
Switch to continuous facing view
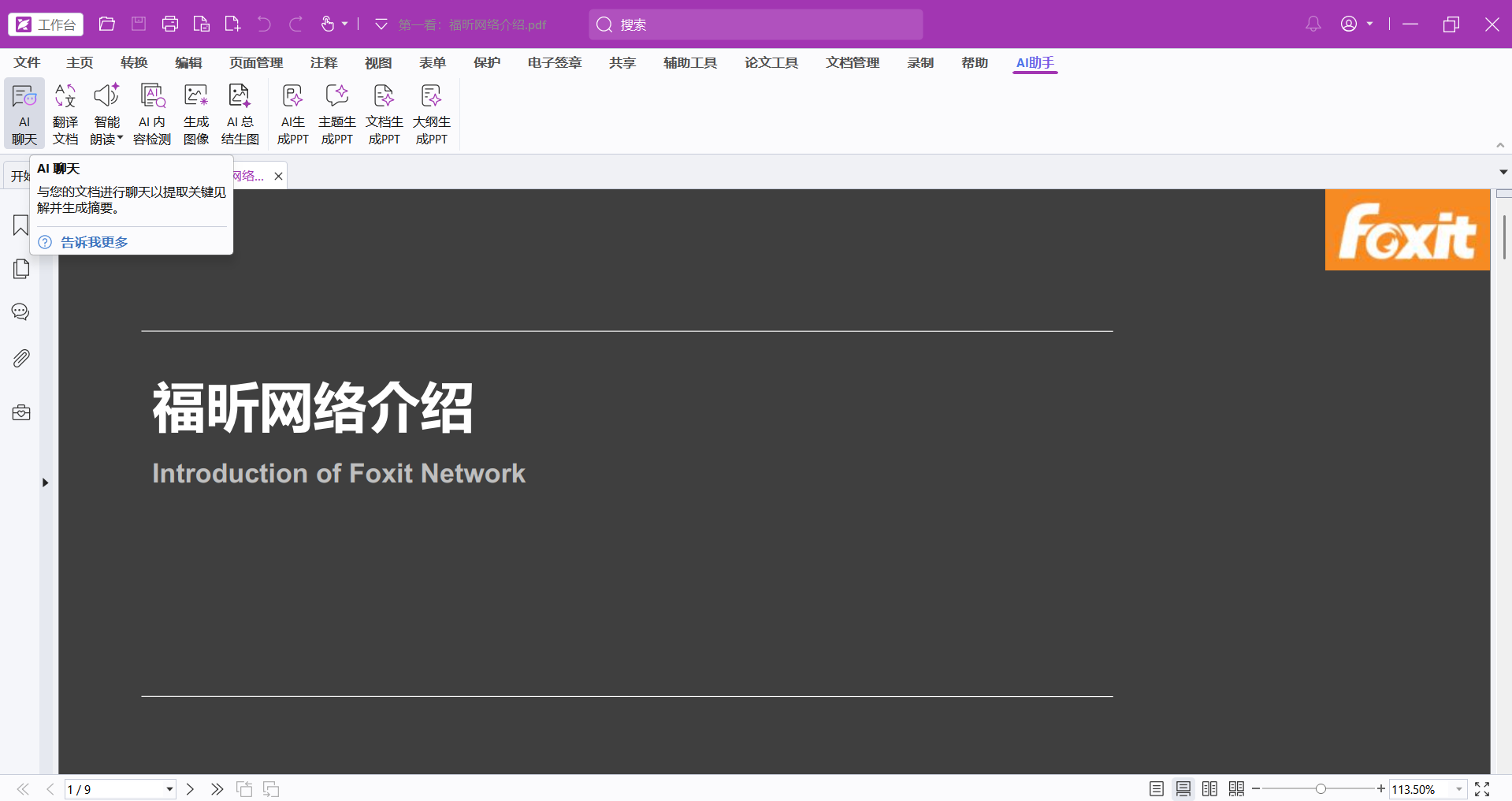[x=1237, y=789]
